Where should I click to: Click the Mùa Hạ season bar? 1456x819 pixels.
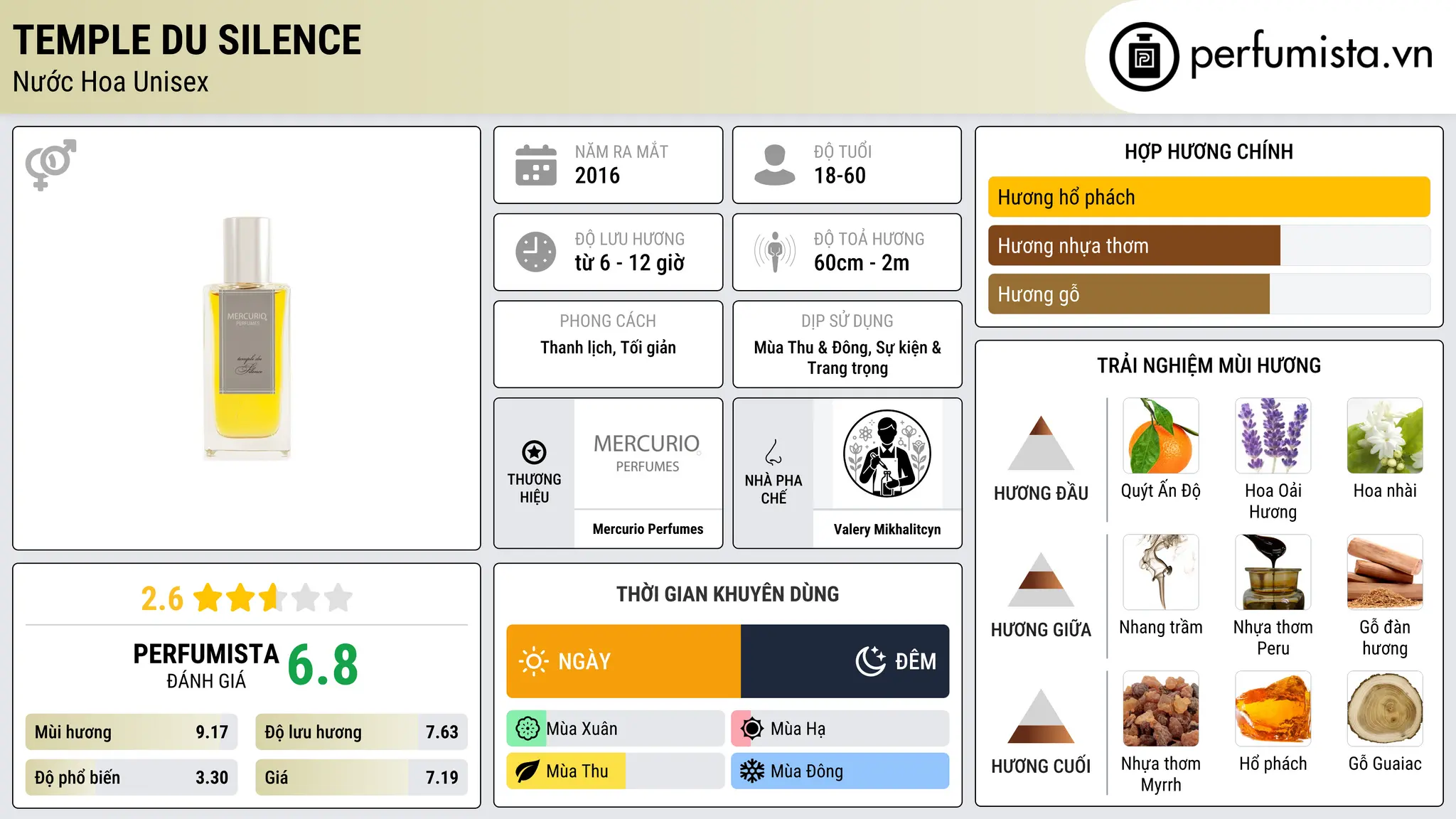840,729
